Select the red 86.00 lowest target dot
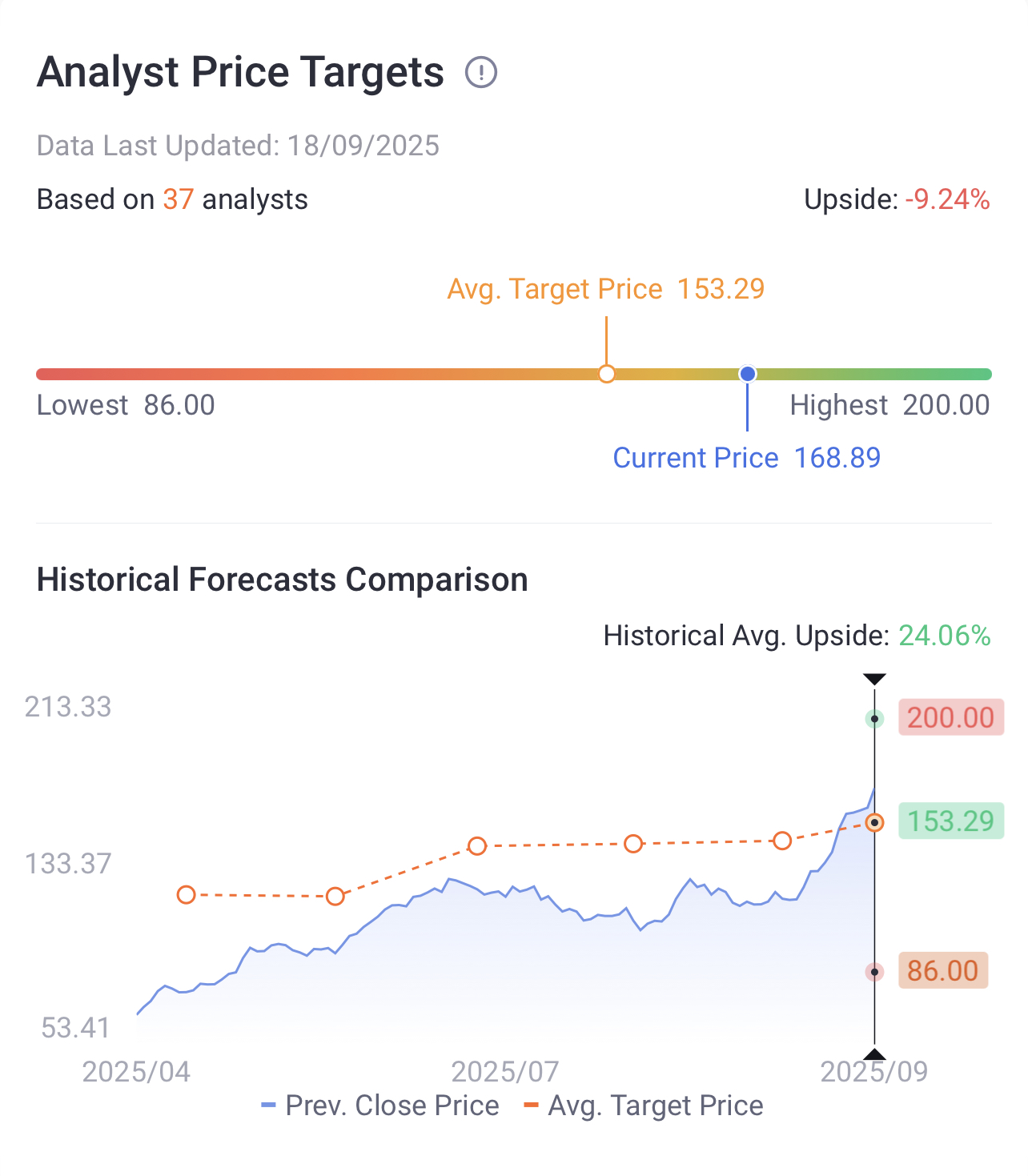1028x1176 pixels. (x=875, y=972)
